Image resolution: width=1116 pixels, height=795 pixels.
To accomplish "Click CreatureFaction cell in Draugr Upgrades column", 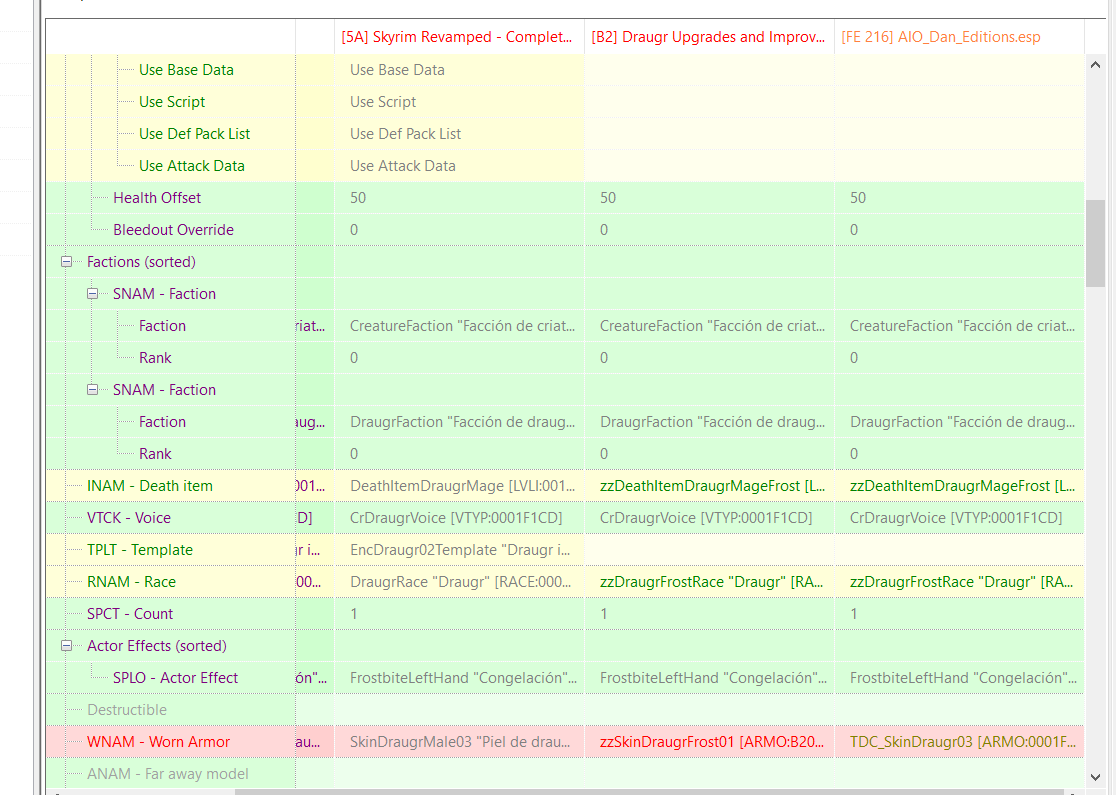I will click(x=709, y=326).
